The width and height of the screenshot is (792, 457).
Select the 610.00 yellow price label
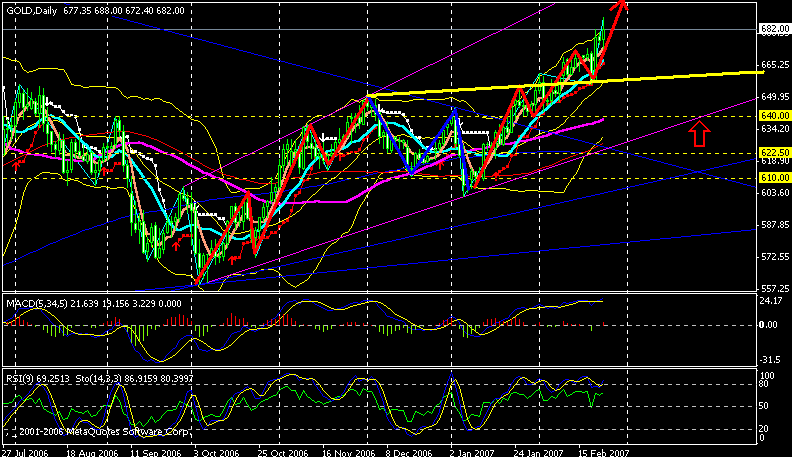(x=771, y=177)
